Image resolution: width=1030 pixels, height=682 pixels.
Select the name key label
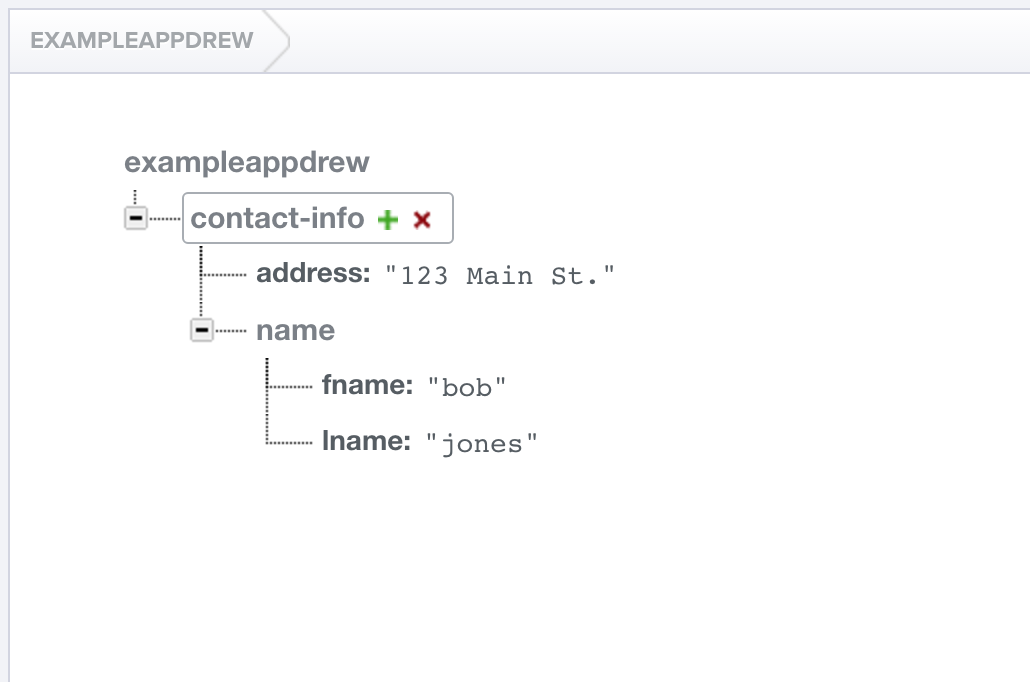pyautogui.click(x=295, y=330)
